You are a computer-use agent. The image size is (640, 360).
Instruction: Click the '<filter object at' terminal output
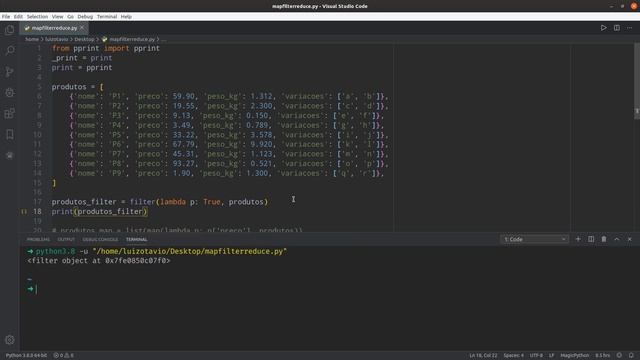(x=98, y=260)
